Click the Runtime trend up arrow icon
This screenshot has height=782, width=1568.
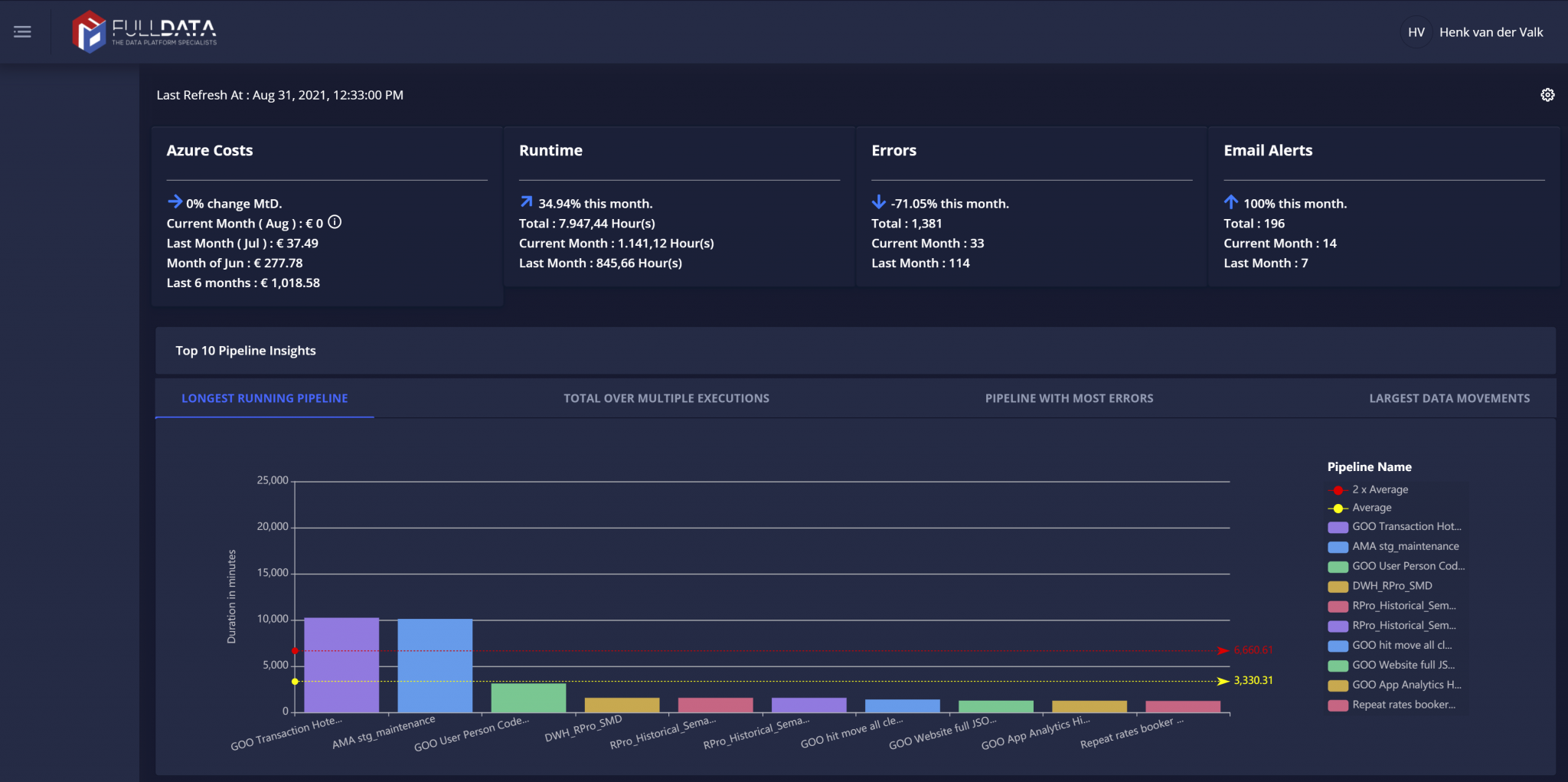click(527, 202)
